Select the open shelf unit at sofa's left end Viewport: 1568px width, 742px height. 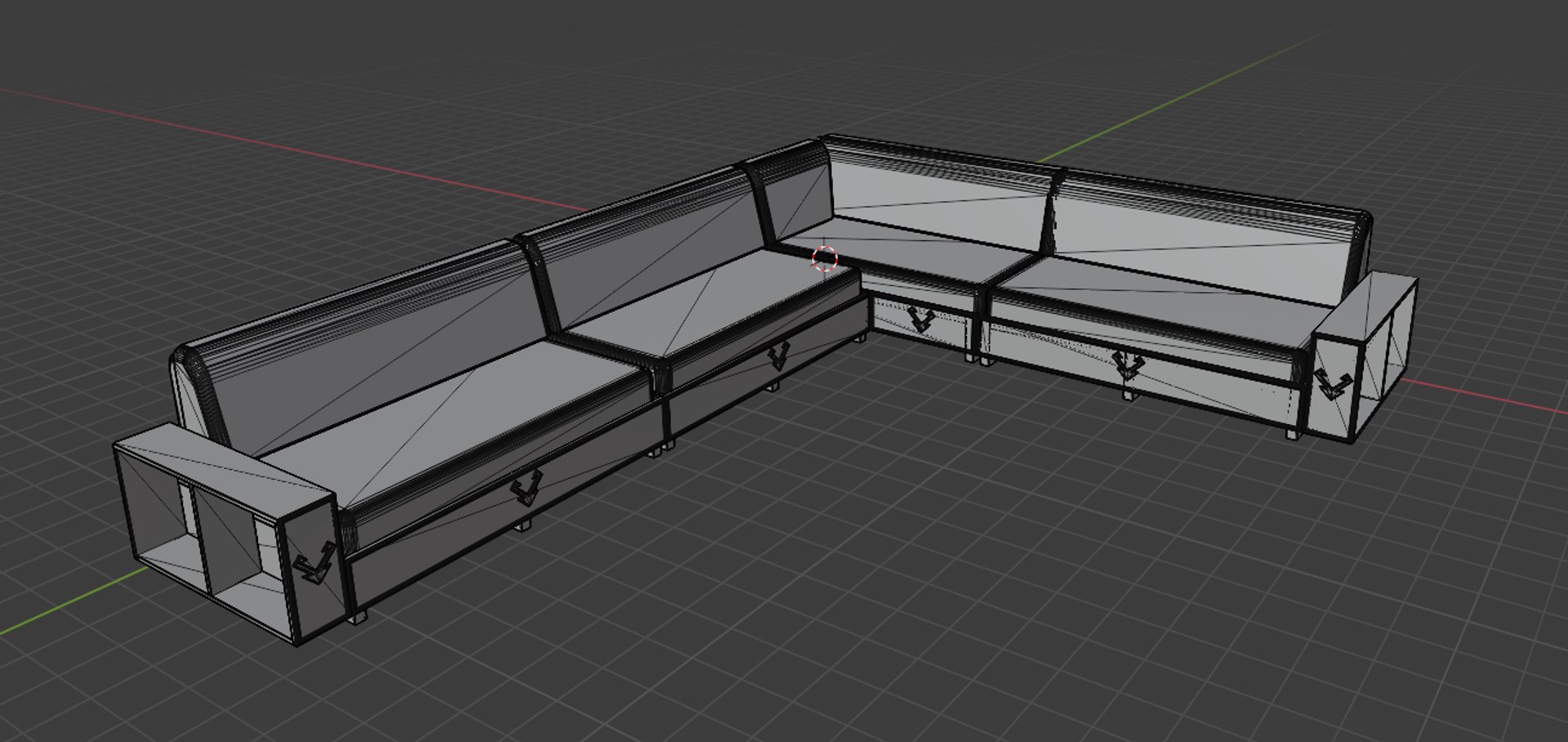coord(225,533)
